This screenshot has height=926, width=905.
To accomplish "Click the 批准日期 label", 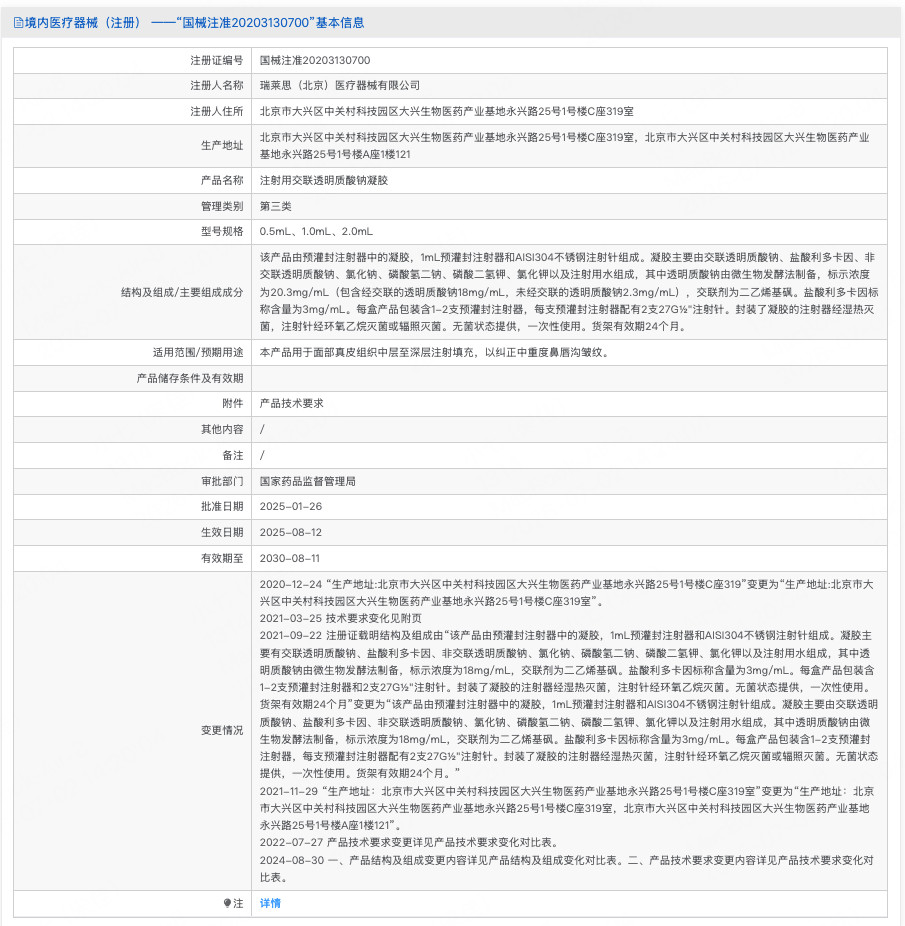I will click(x=222, y=506).
